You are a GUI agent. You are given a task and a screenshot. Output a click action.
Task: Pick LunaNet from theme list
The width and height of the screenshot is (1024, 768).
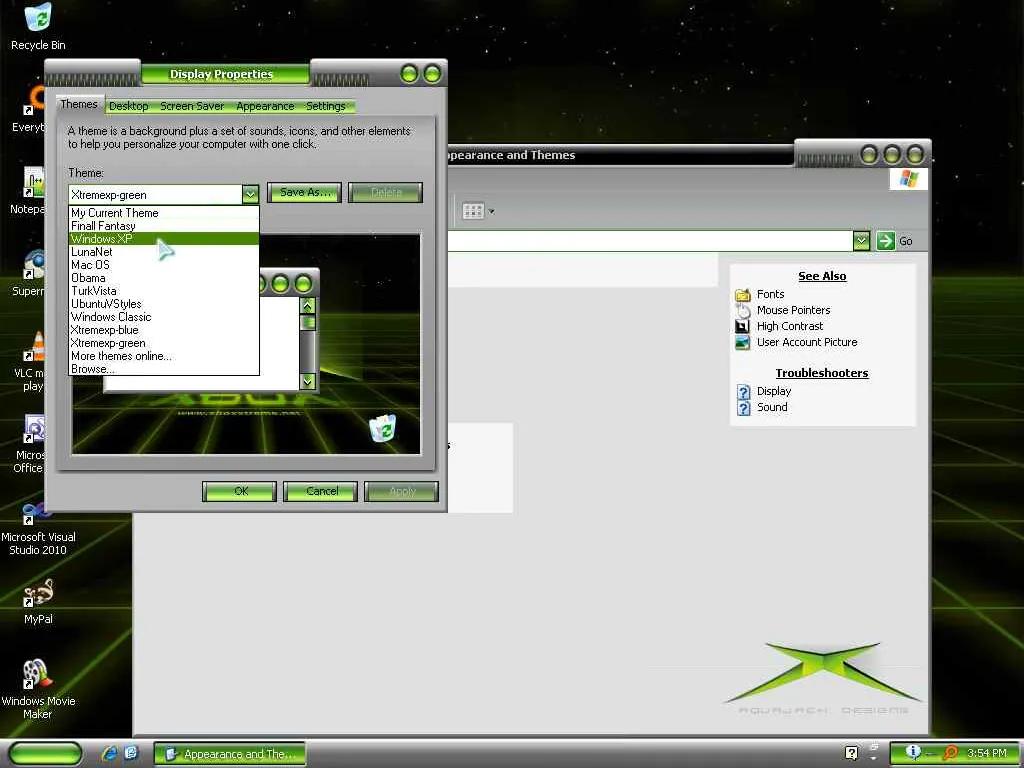(164, 252)
